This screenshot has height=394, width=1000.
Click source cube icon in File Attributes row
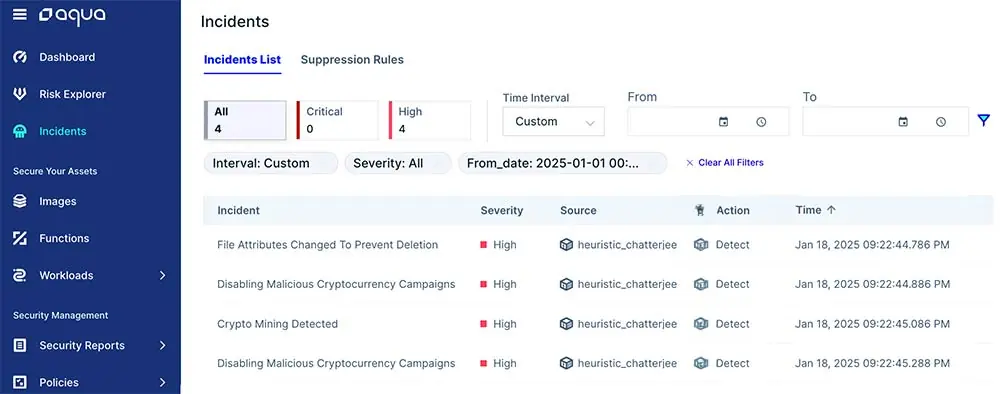(x=566, y=245)
